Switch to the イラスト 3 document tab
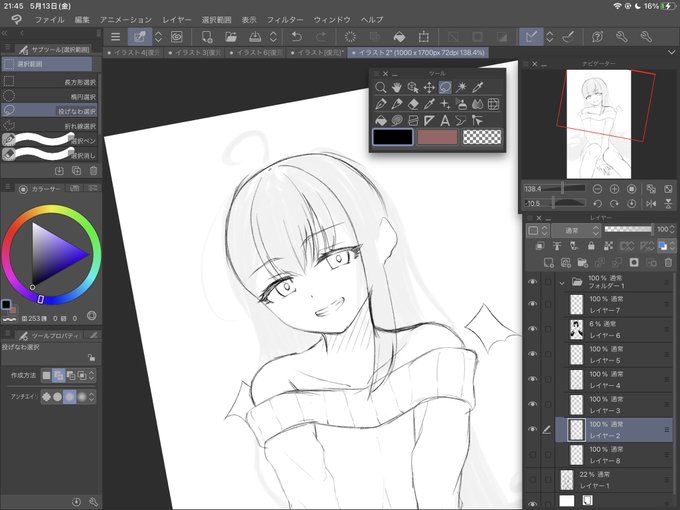 click(194, 52)
